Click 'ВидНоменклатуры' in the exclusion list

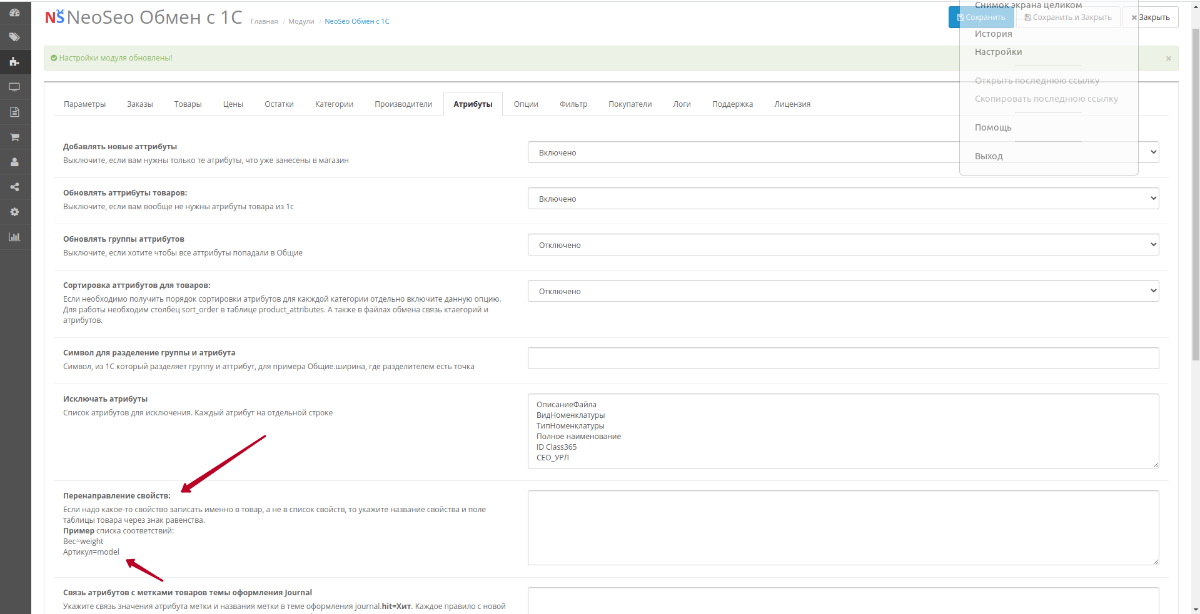click(571, 415)
